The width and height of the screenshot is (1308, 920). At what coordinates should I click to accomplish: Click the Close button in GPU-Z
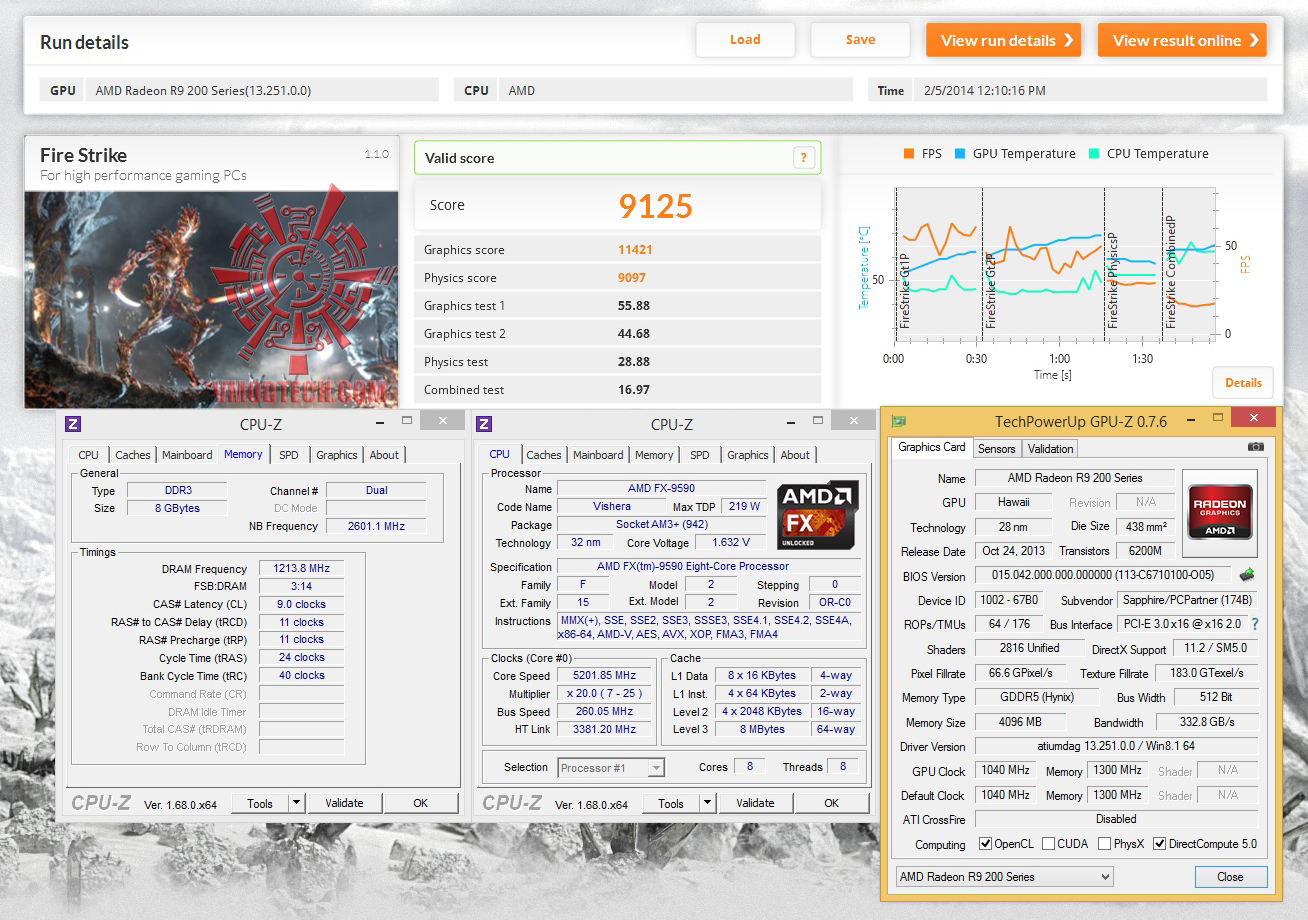tap(1230, 877)
